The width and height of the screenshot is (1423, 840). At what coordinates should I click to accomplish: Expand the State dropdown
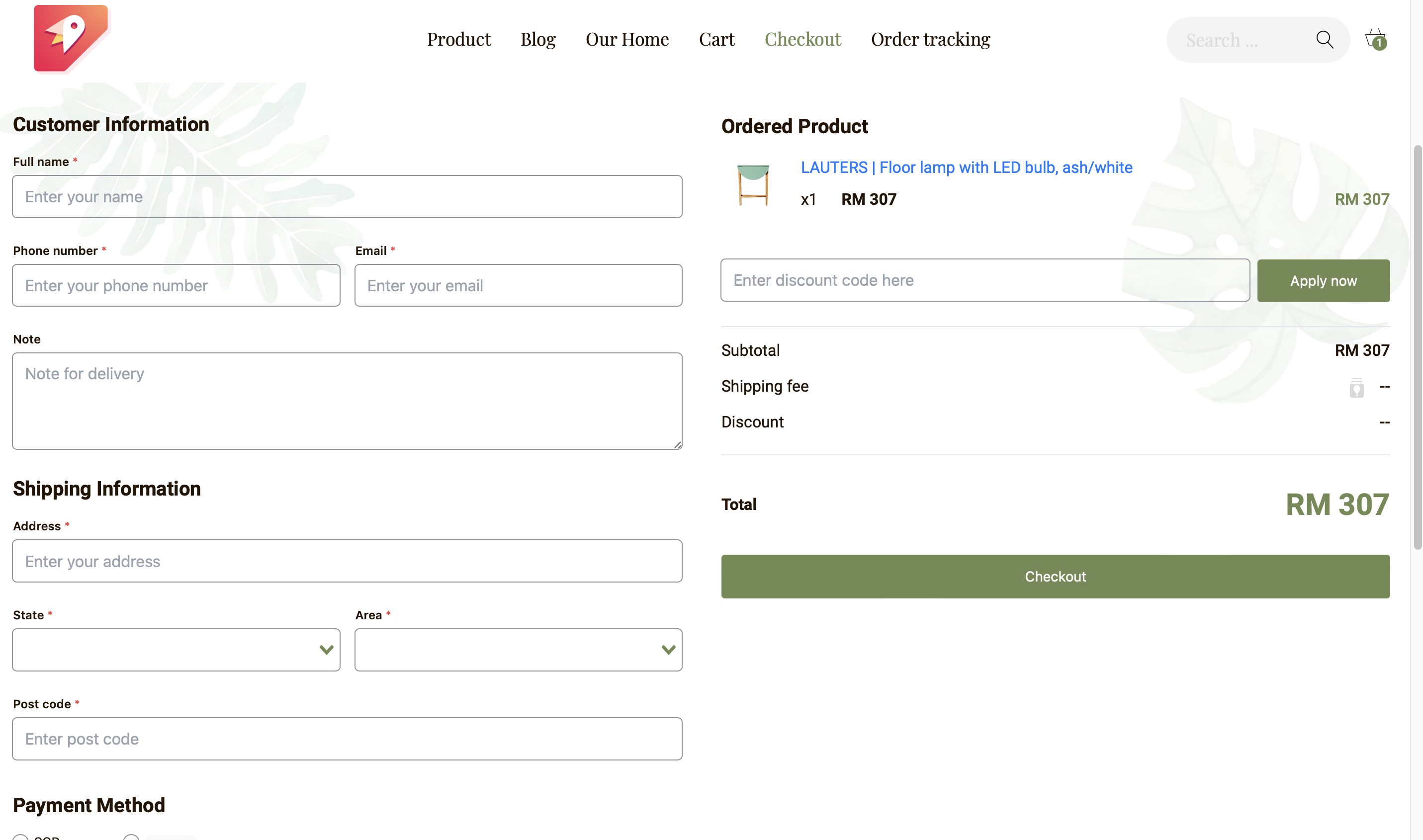click(x=176, y=650)
